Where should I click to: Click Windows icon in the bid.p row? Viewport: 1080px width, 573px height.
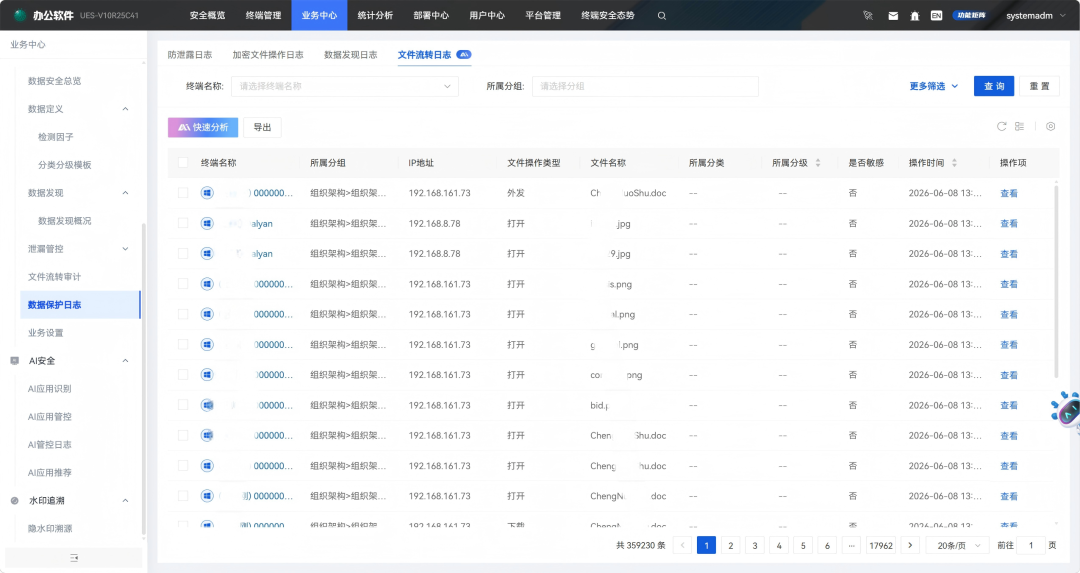[207, 405]
